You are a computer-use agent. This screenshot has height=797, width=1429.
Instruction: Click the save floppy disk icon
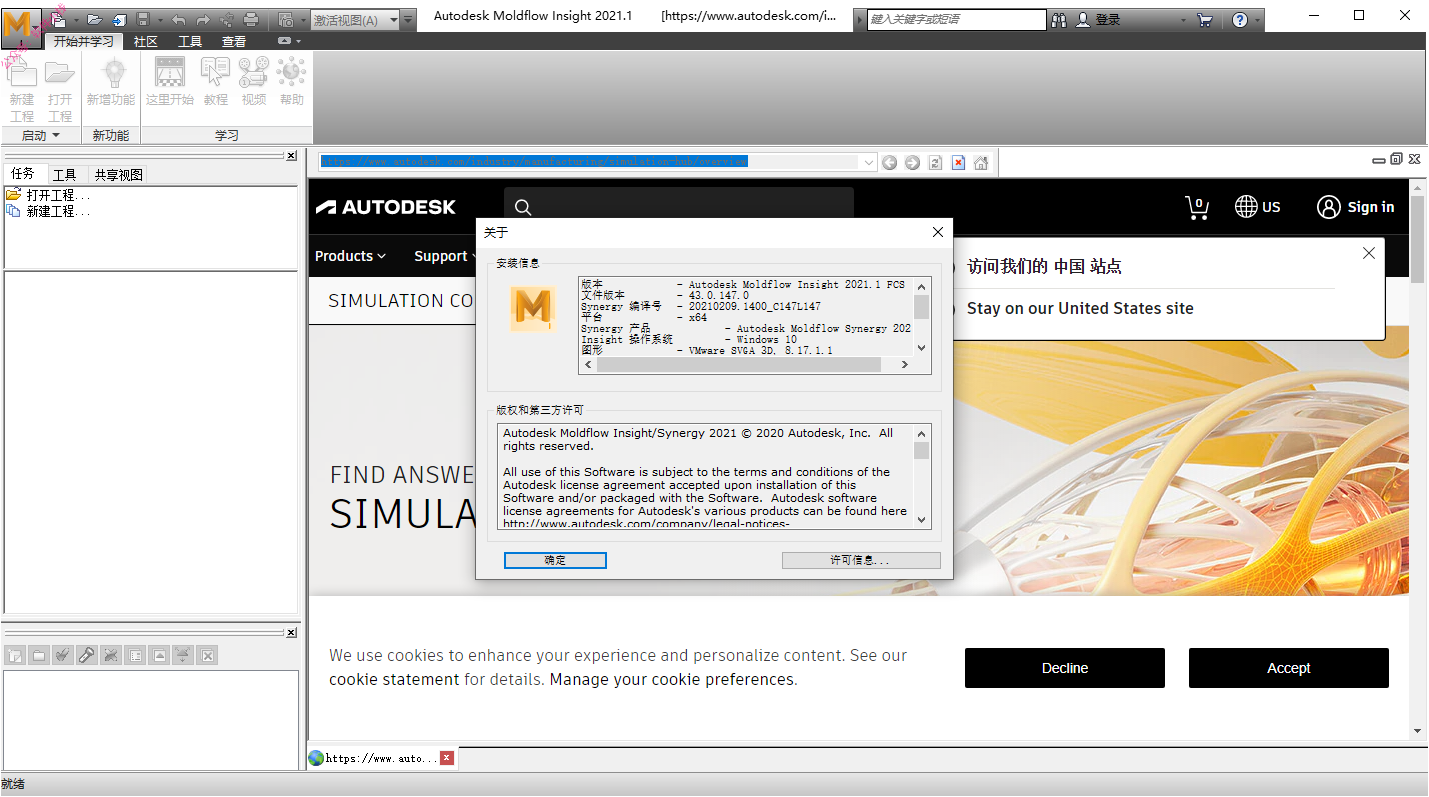(x=143, y=20)
